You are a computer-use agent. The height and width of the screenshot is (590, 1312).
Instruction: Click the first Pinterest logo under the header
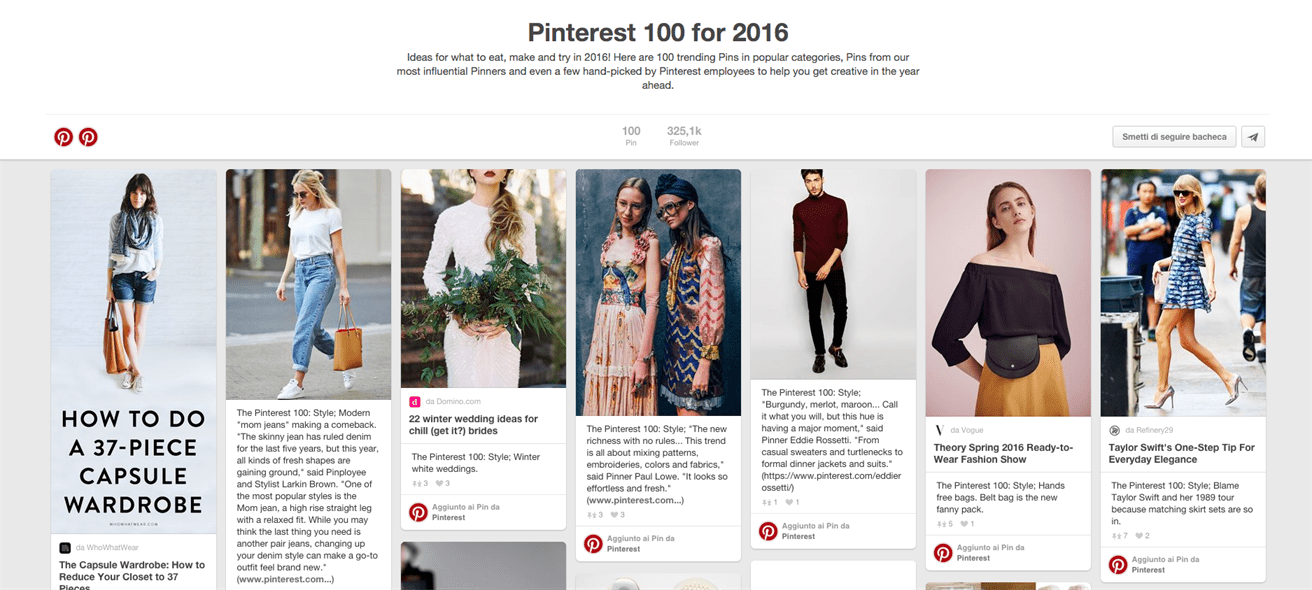63,137
